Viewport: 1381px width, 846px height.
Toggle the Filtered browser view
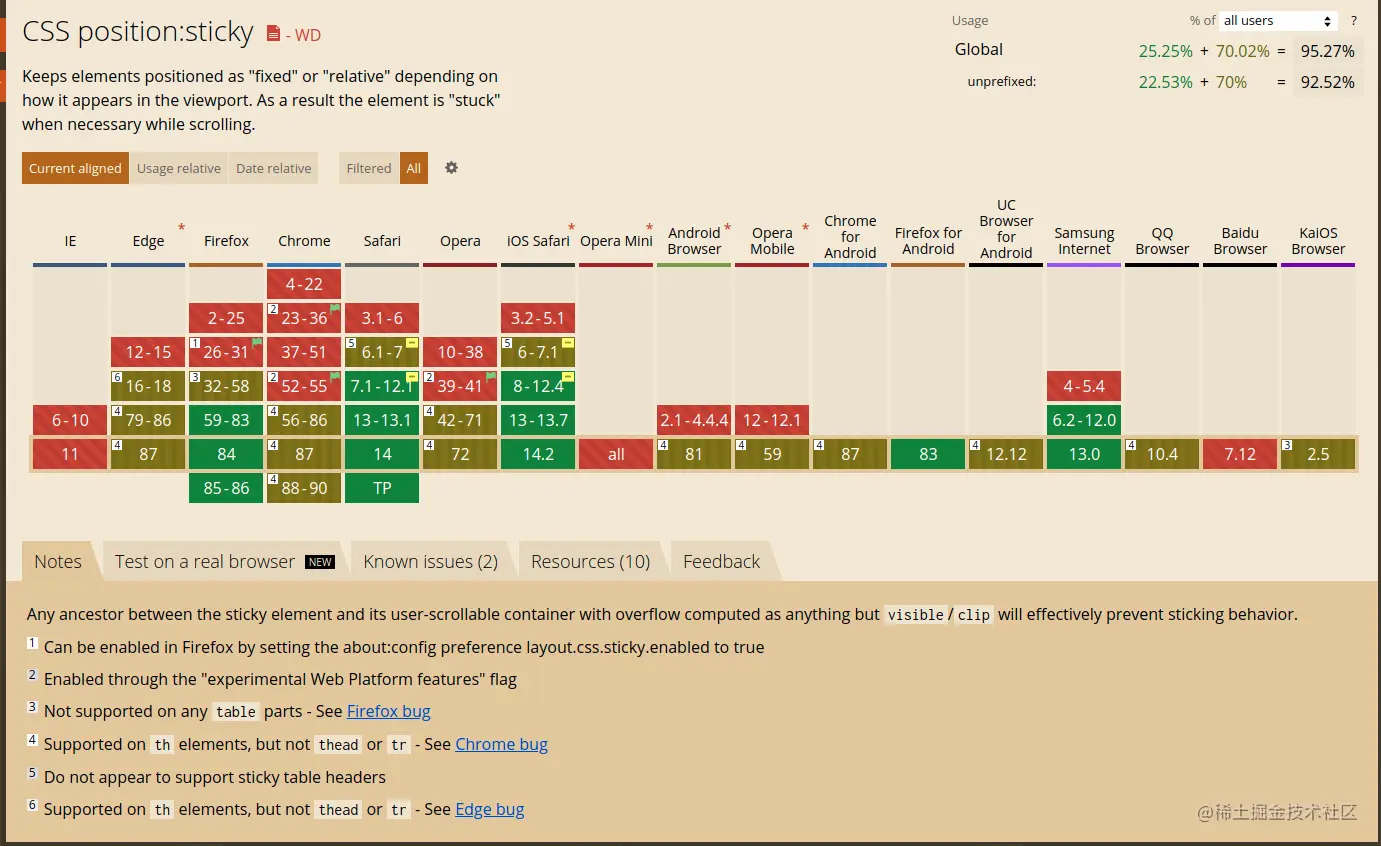pos(369,168)
